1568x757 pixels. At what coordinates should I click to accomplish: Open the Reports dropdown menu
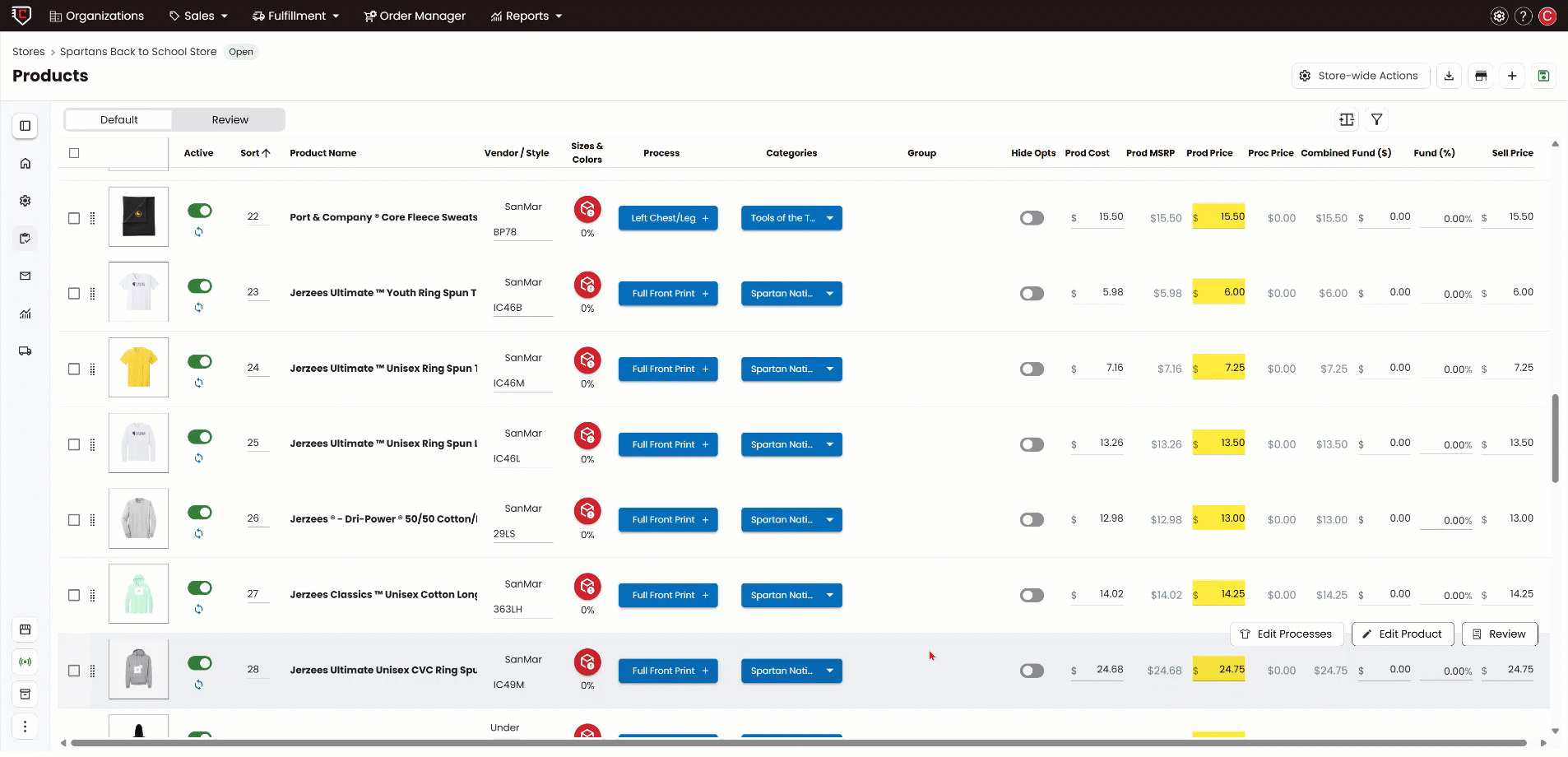click(527, 16)
